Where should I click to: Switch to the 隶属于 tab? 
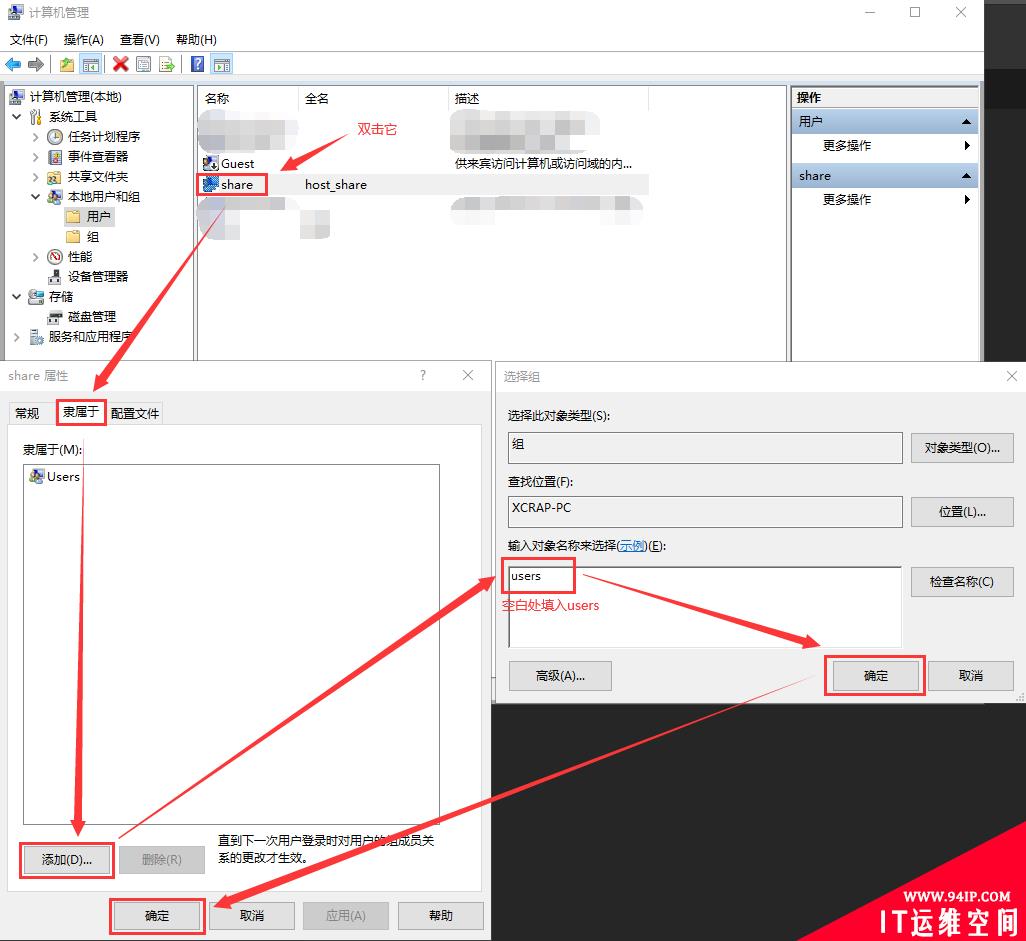(x=81, y=412)
